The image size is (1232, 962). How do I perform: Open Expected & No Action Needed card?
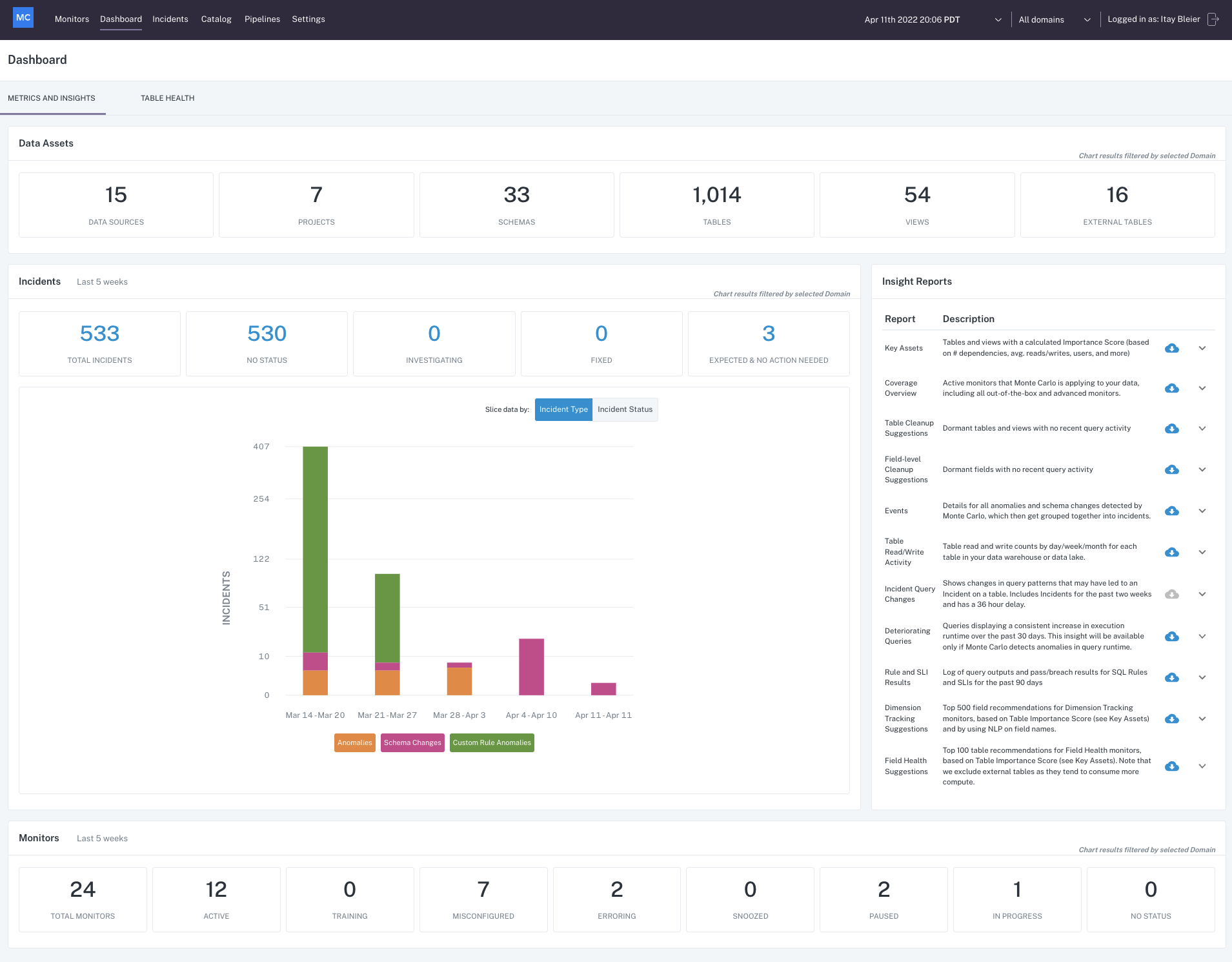(769, 343)
